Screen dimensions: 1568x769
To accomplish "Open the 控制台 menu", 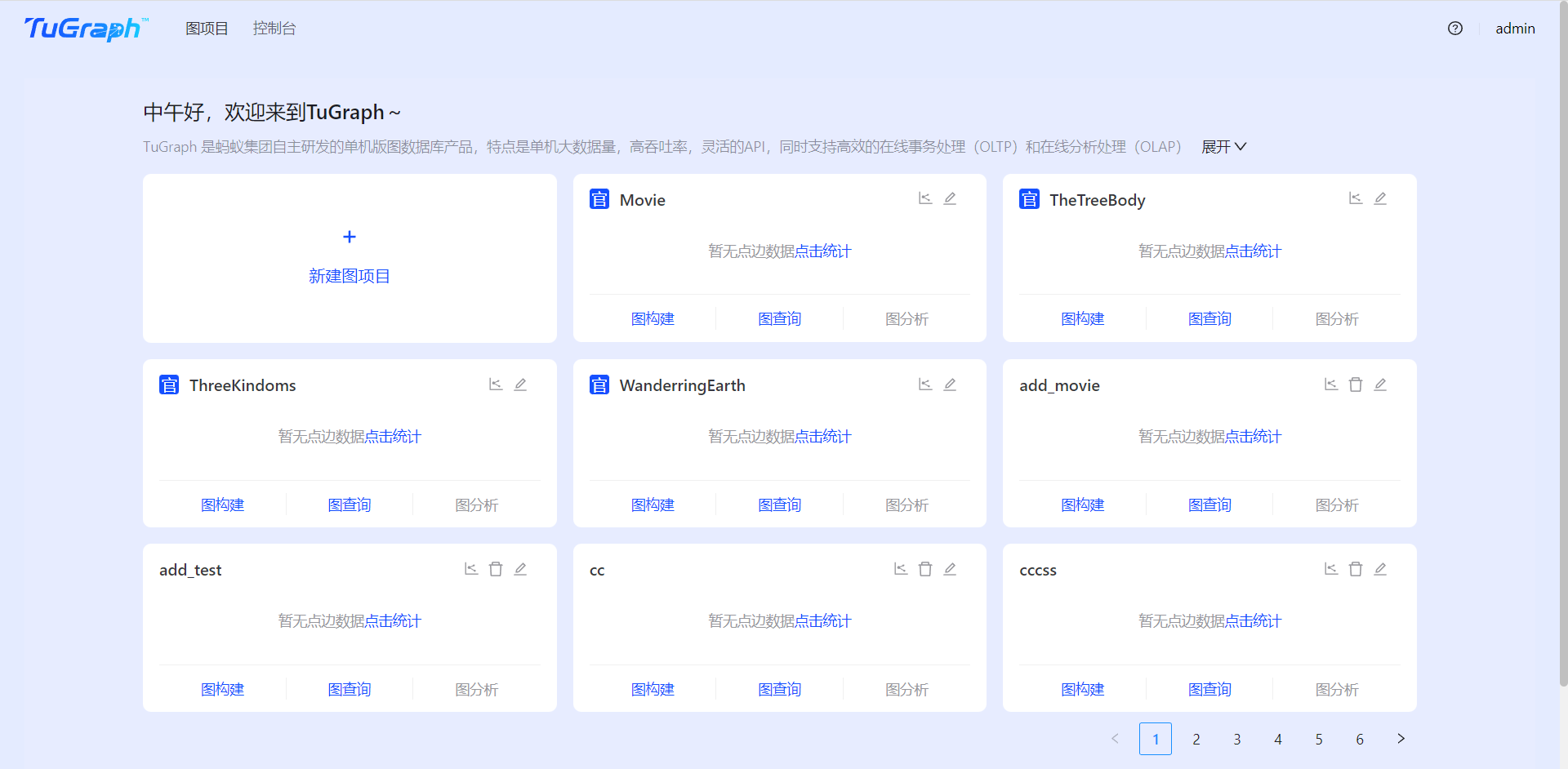I will point(274,29).
